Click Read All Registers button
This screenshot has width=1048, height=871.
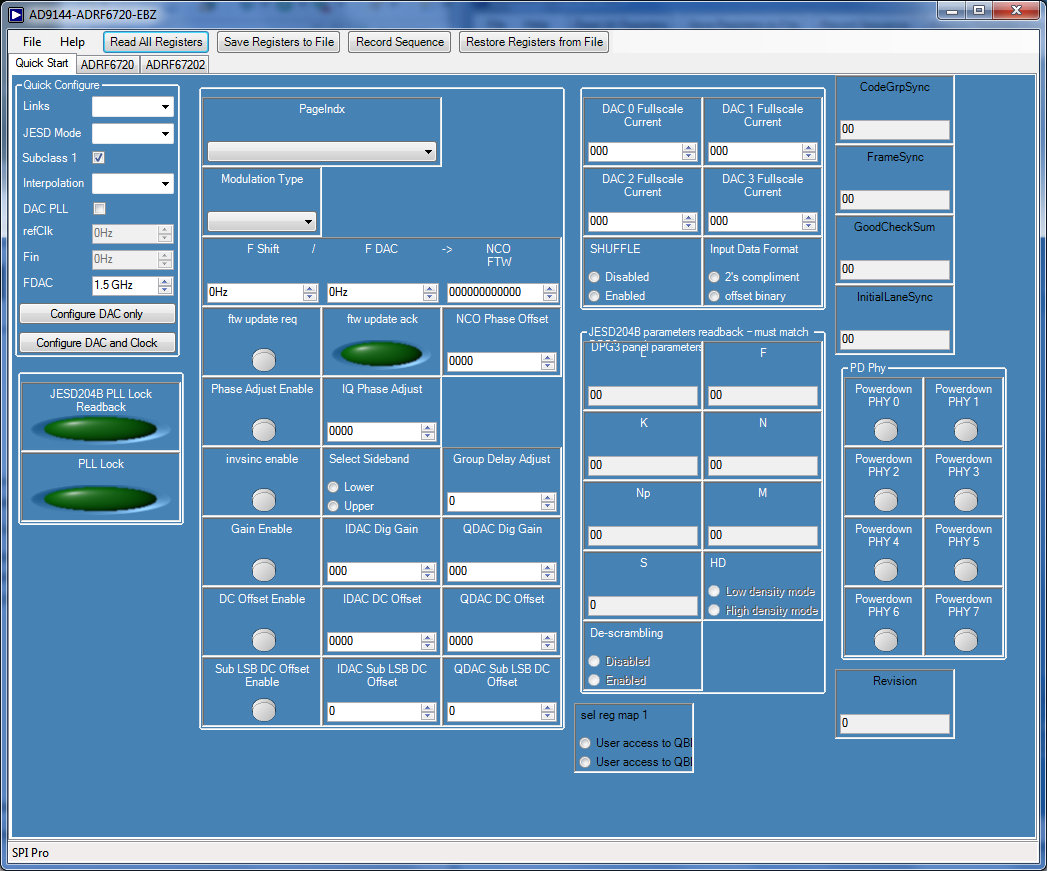tap(156, 42)
